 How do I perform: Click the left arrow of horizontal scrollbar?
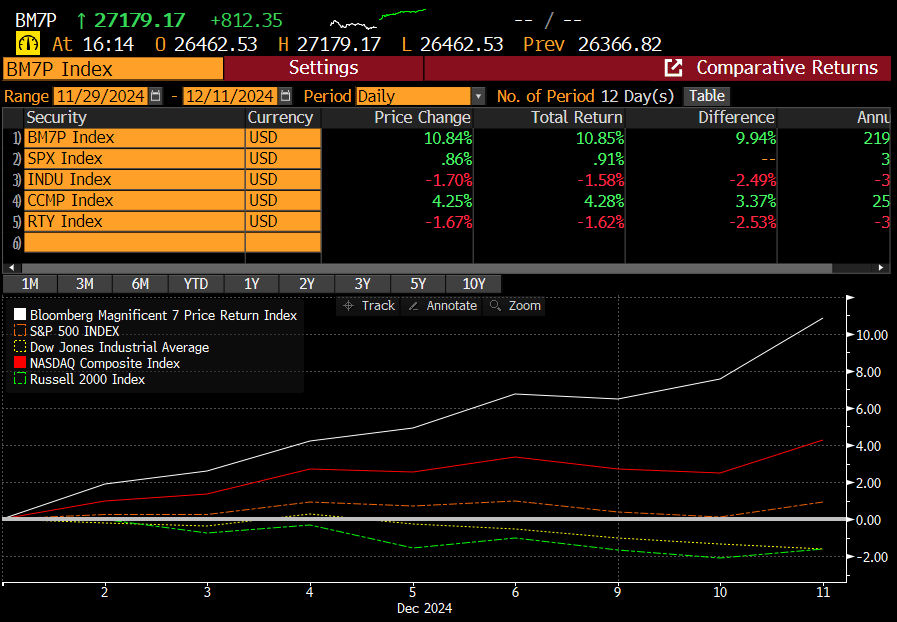[12, 268]
